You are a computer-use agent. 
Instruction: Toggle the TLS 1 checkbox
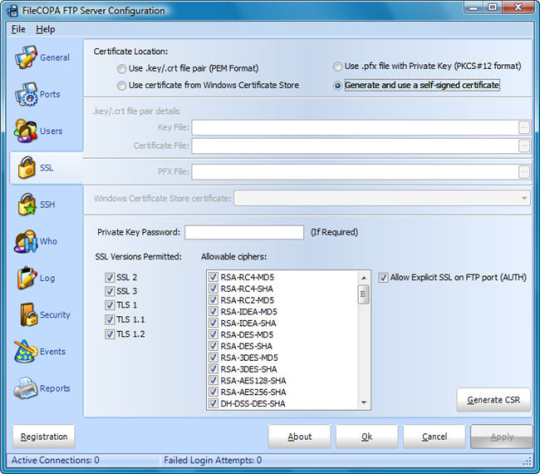(110, 305)
